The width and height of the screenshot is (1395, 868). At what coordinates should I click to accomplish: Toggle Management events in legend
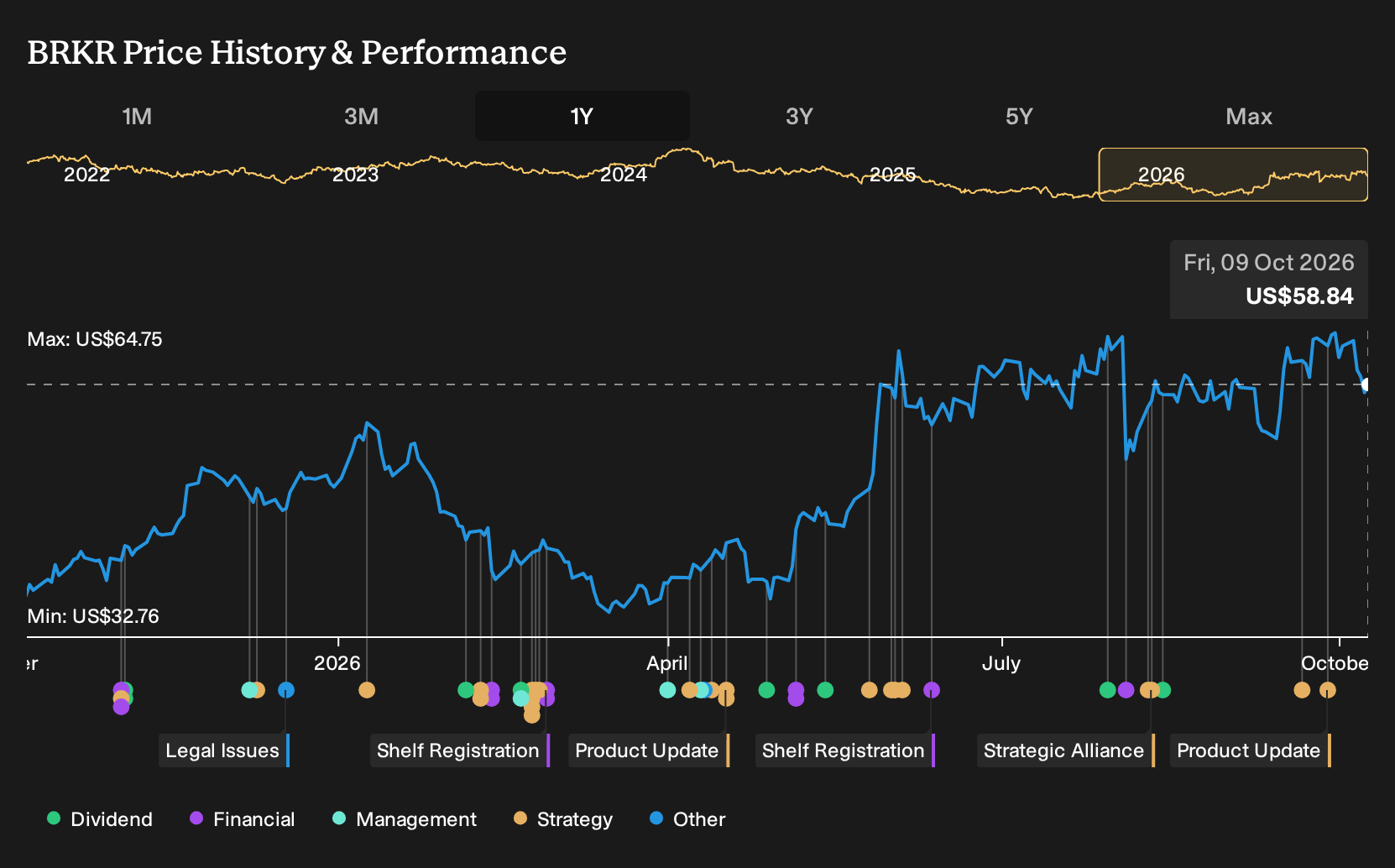[405, 819]
